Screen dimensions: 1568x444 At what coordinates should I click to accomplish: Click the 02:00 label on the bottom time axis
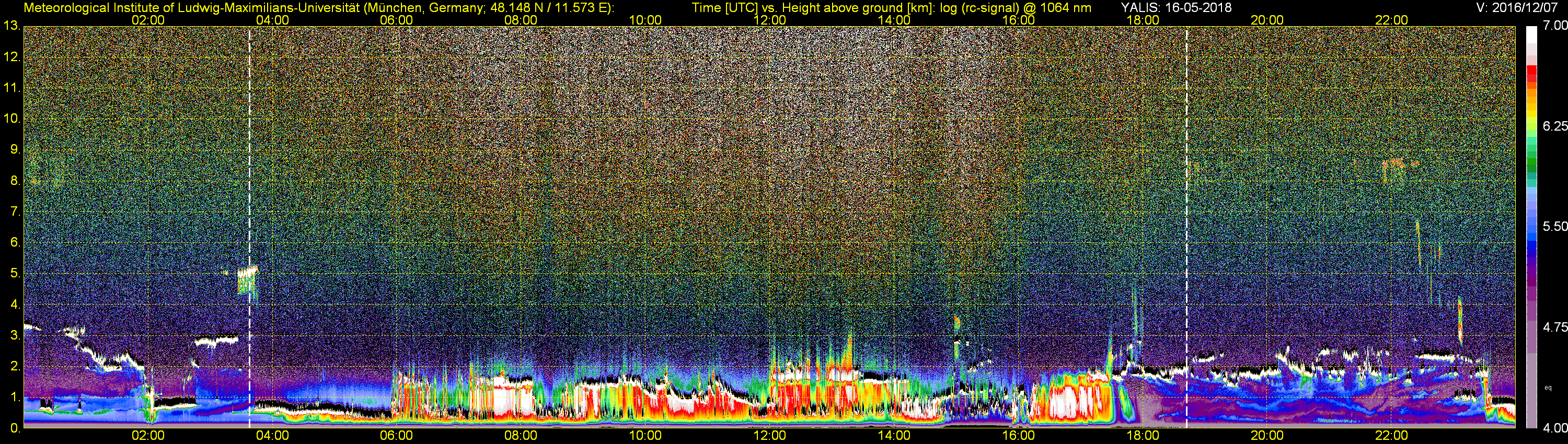148,436
